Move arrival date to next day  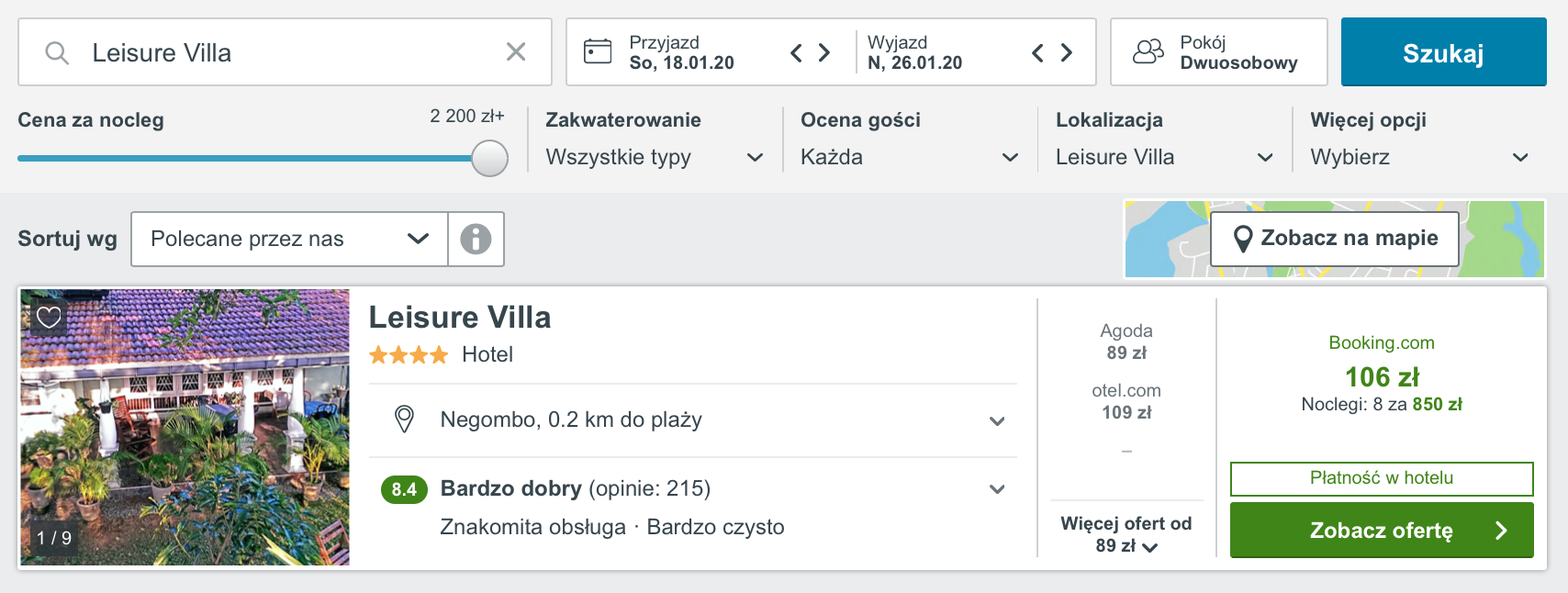click(824, 53)
